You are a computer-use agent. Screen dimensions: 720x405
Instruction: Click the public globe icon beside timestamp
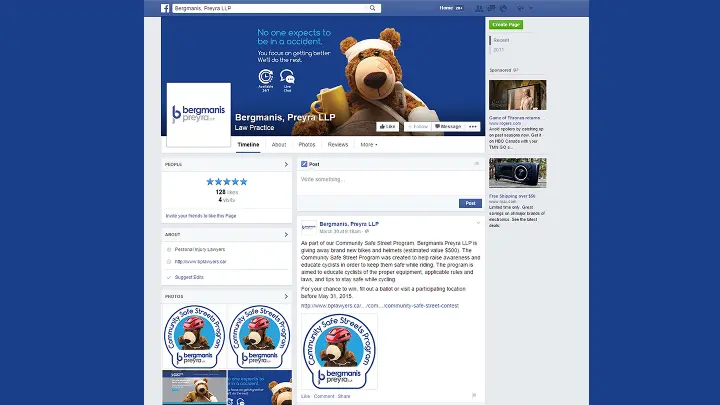pyautogui.click(x=367, y=231)
